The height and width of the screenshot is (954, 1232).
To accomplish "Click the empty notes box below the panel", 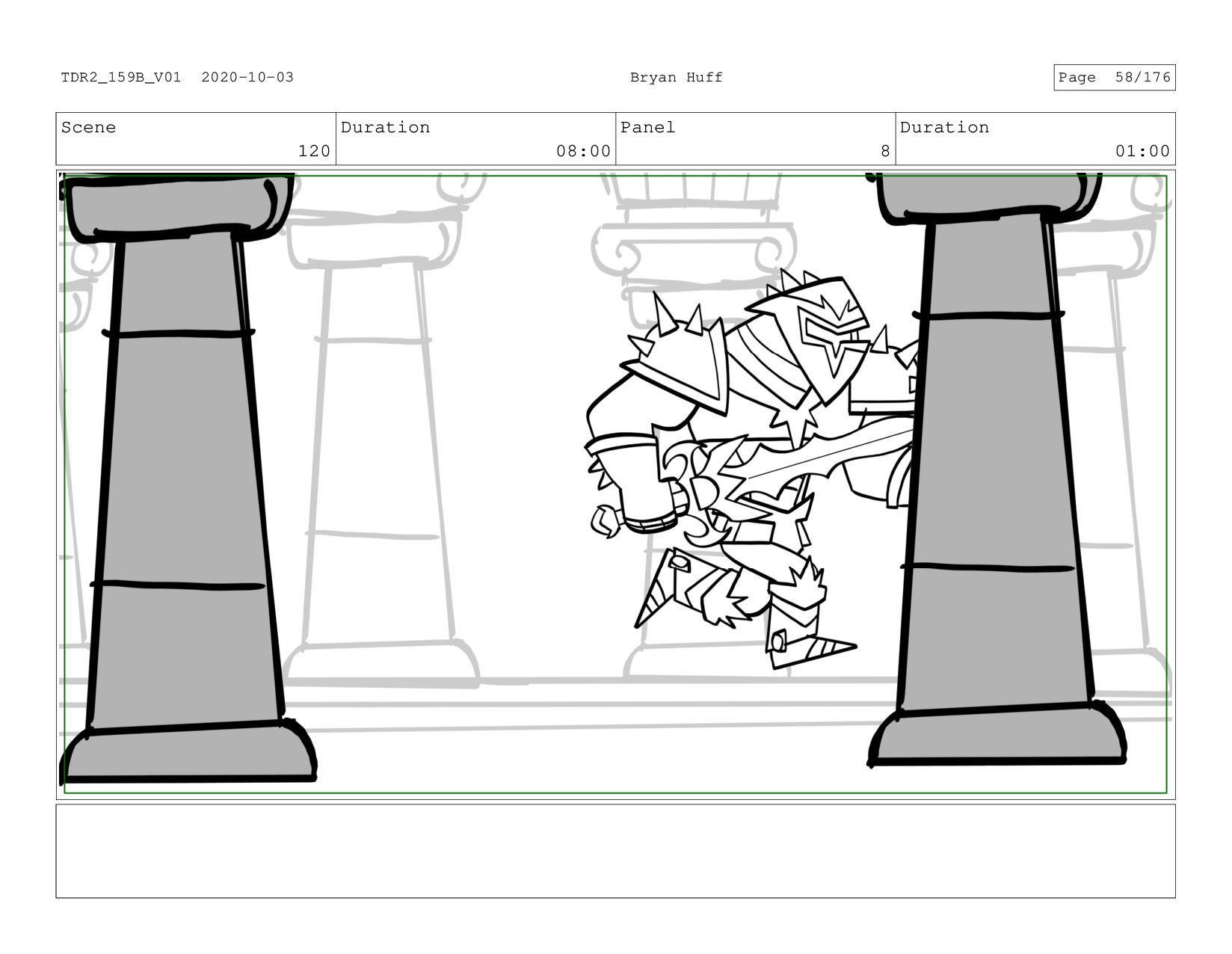I will click(x=615, y=851).
